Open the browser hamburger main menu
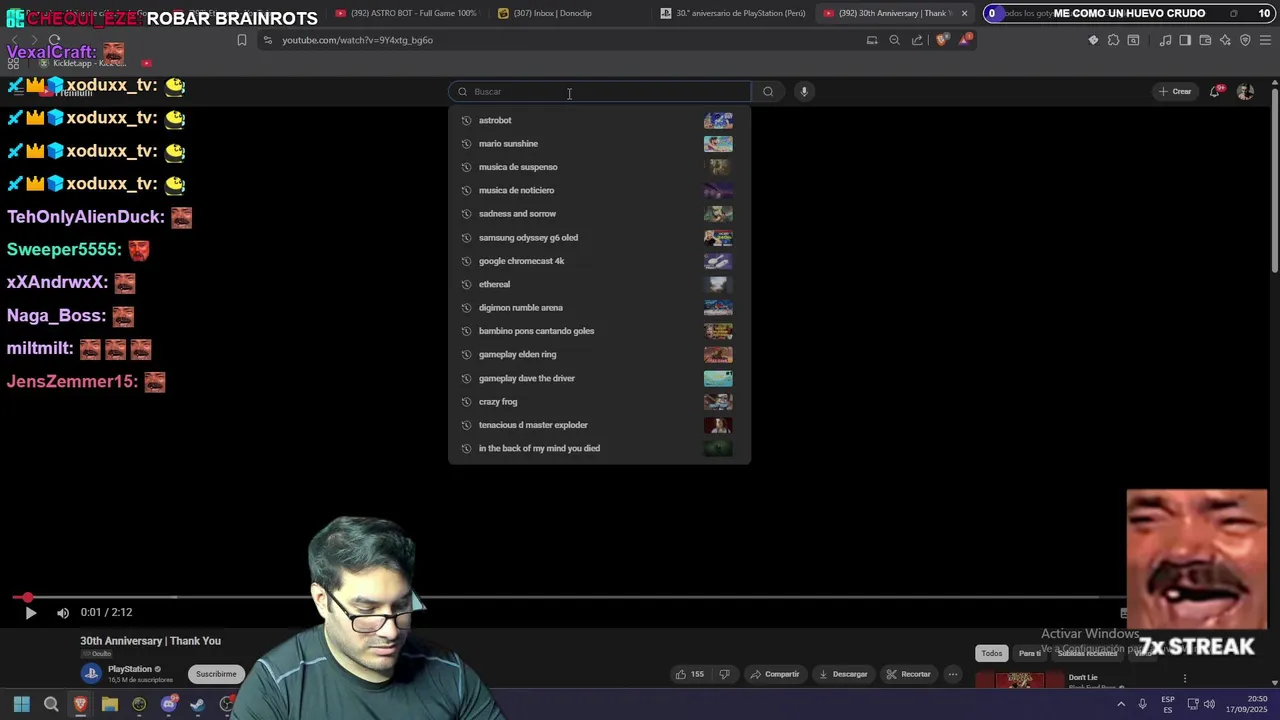 click(x=1265, y=40)
